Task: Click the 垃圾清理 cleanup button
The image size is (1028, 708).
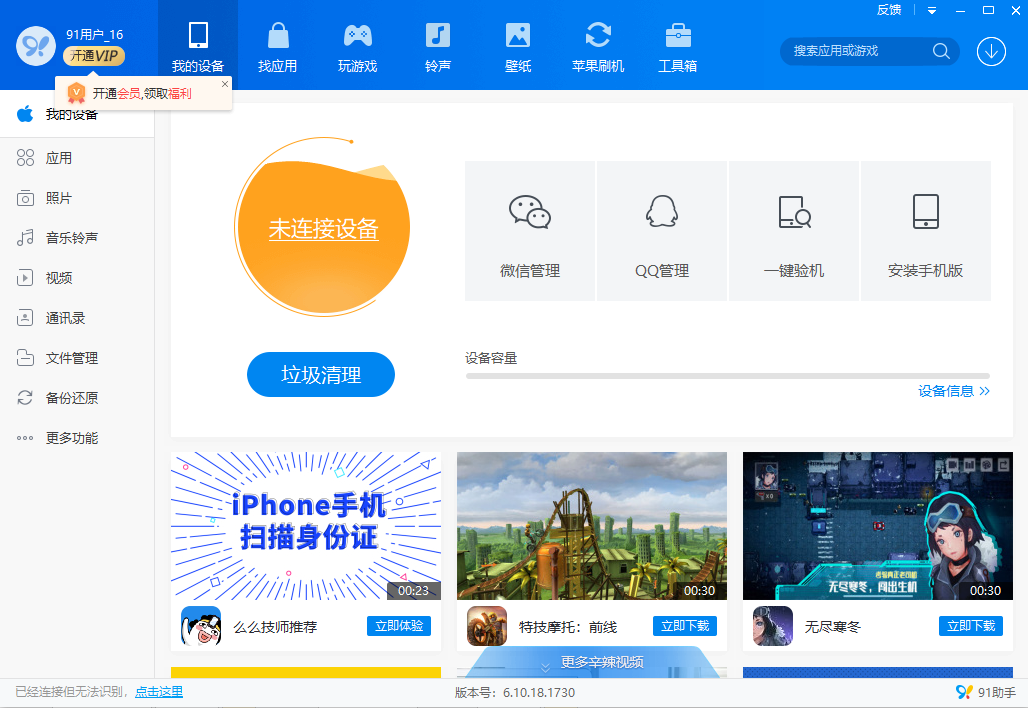Action: point(321,374)
